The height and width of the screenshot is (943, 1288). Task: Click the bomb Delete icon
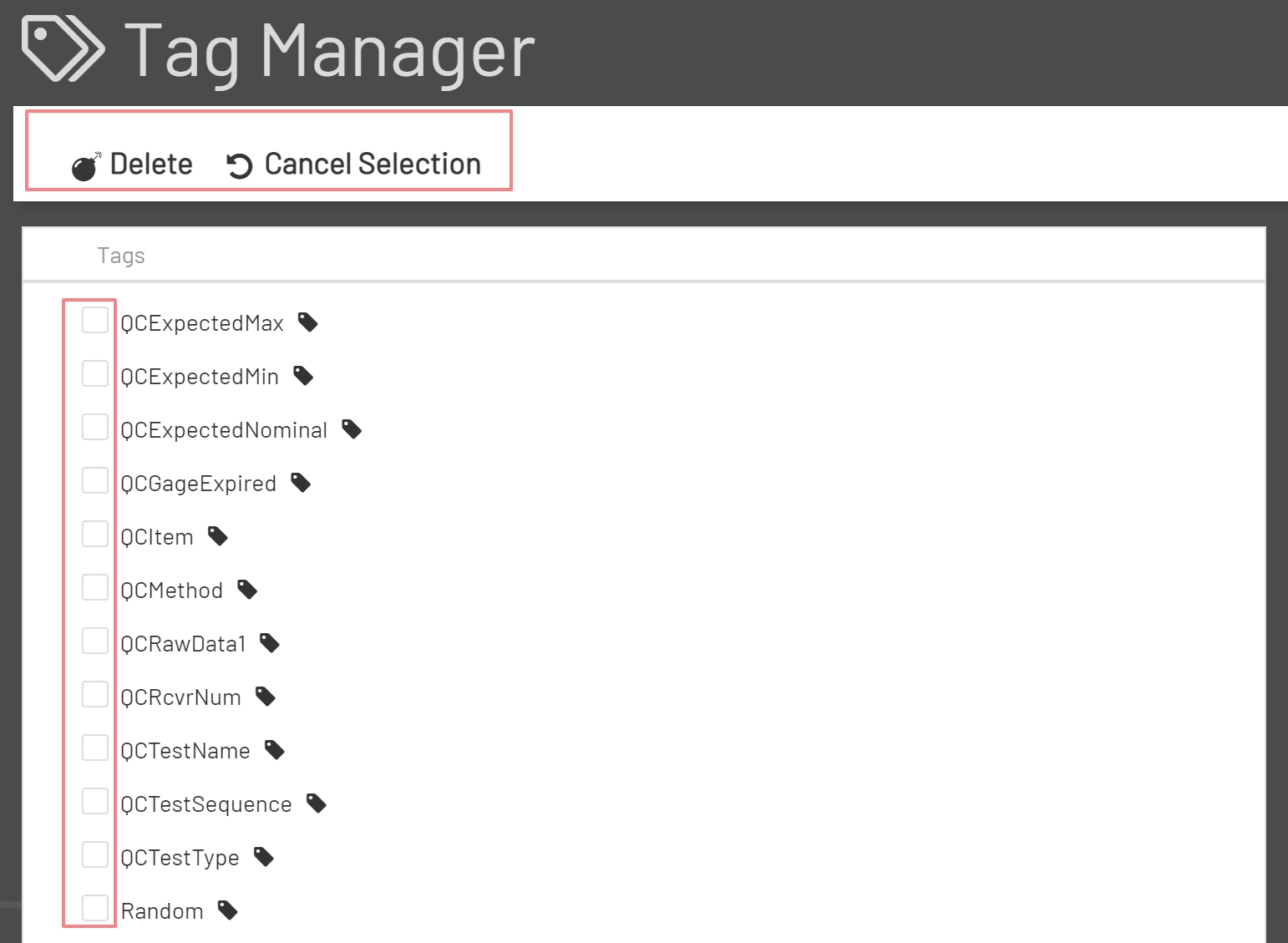[85, 167]
